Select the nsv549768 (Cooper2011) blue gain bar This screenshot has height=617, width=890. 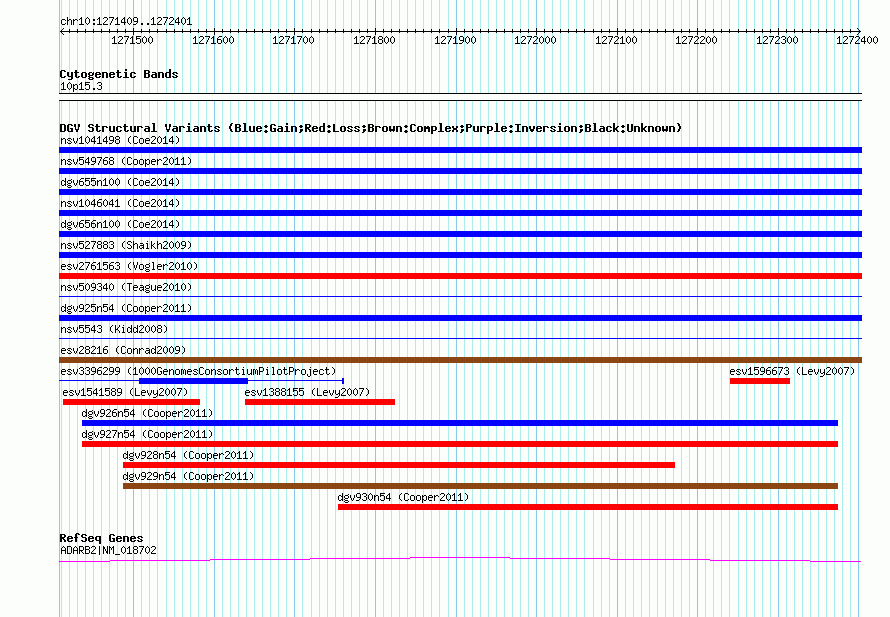460,171
